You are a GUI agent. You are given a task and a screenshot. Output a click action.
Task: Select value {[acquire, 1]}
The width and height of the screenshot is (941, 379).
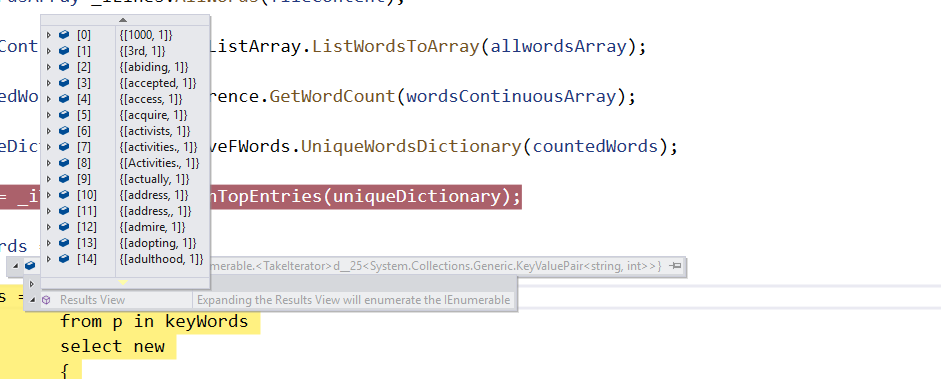click(x=154, y=115)
